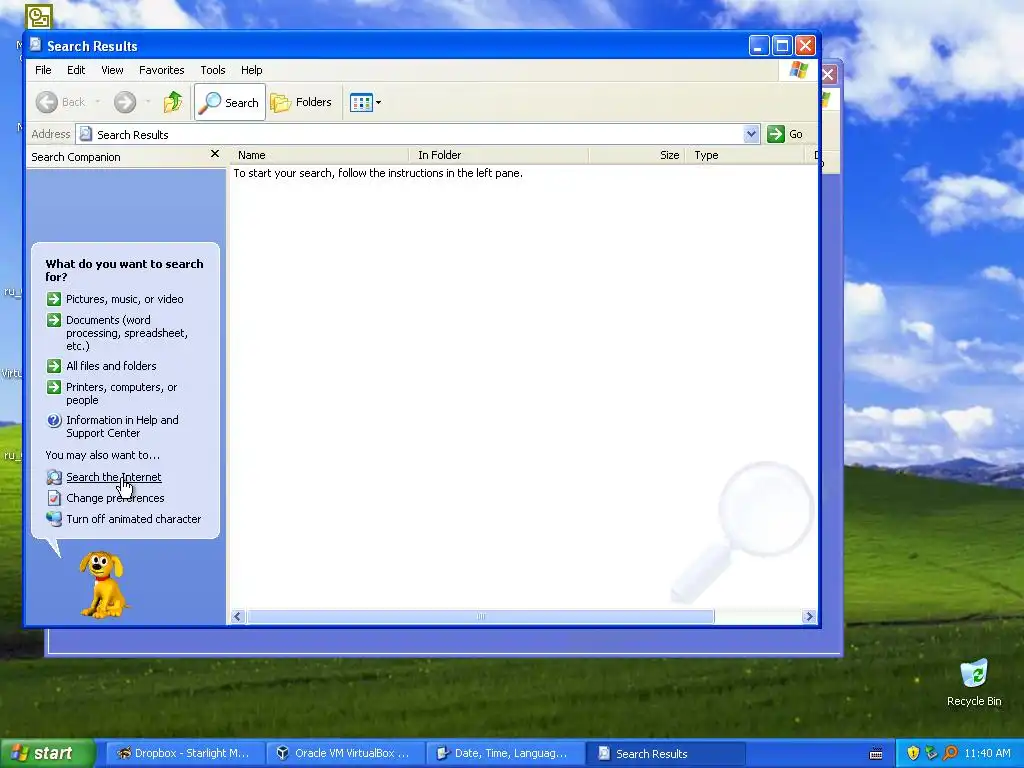1024x768 pixels.
Task: Sort results by Type column header
Action: pyautogui.click(x=744, y=155)
